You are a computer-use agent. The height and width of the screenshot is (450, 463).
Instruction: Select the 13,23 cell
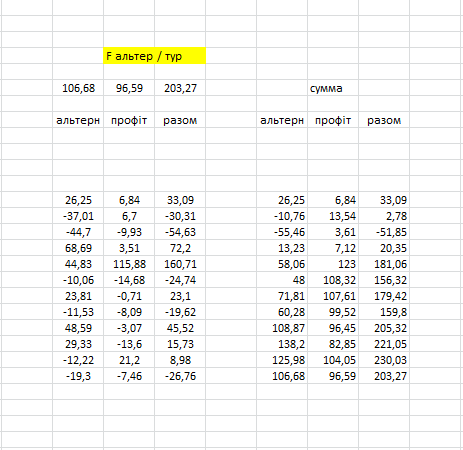(282, 248)
